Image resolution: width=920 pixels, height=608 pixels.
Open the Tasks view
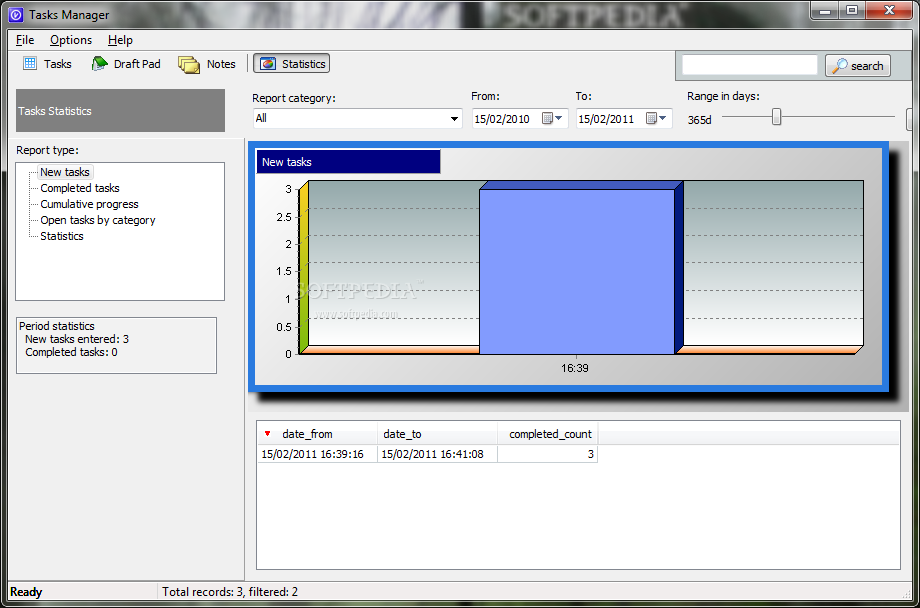(x=48, y=64)
